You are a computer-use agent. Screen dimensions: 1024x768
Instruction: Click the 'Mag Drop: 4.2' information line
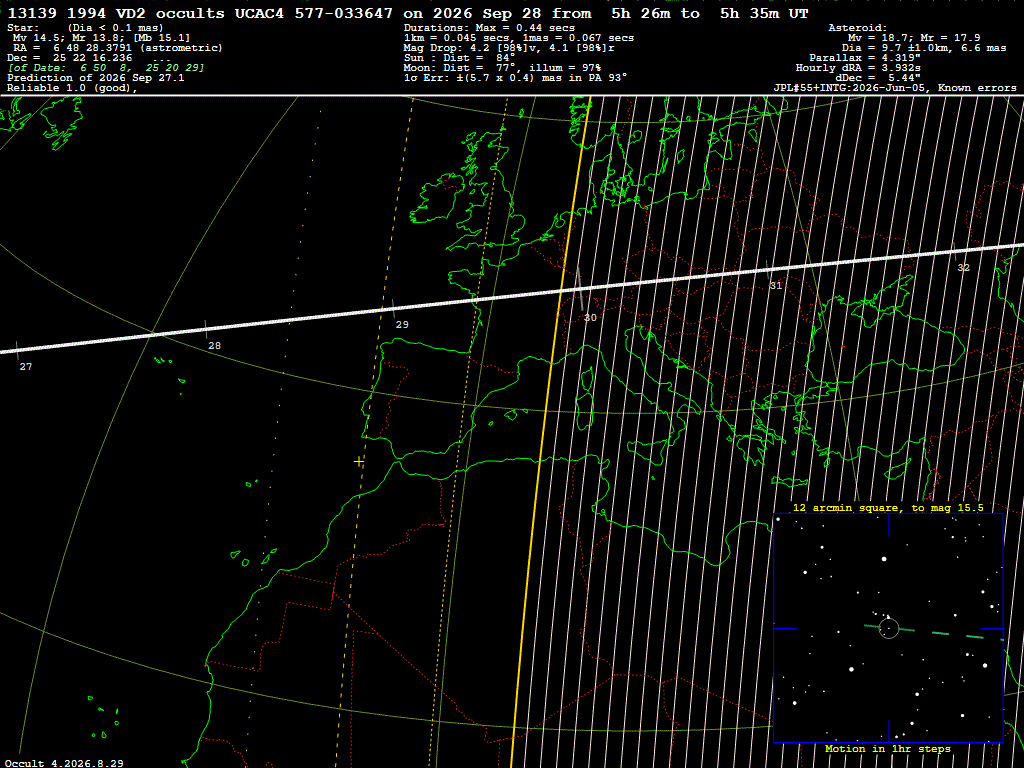[509, 48]
